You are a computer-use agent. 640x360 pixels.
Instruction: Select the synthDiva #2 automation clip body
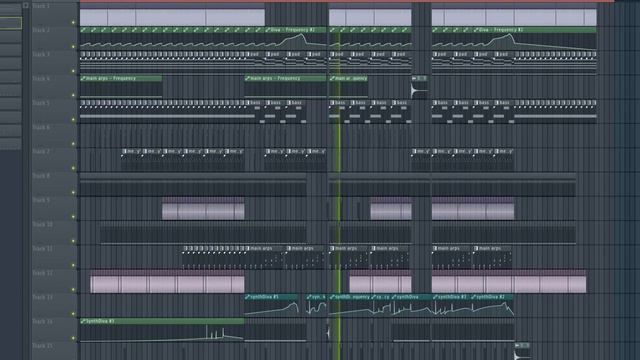[493, 305]
